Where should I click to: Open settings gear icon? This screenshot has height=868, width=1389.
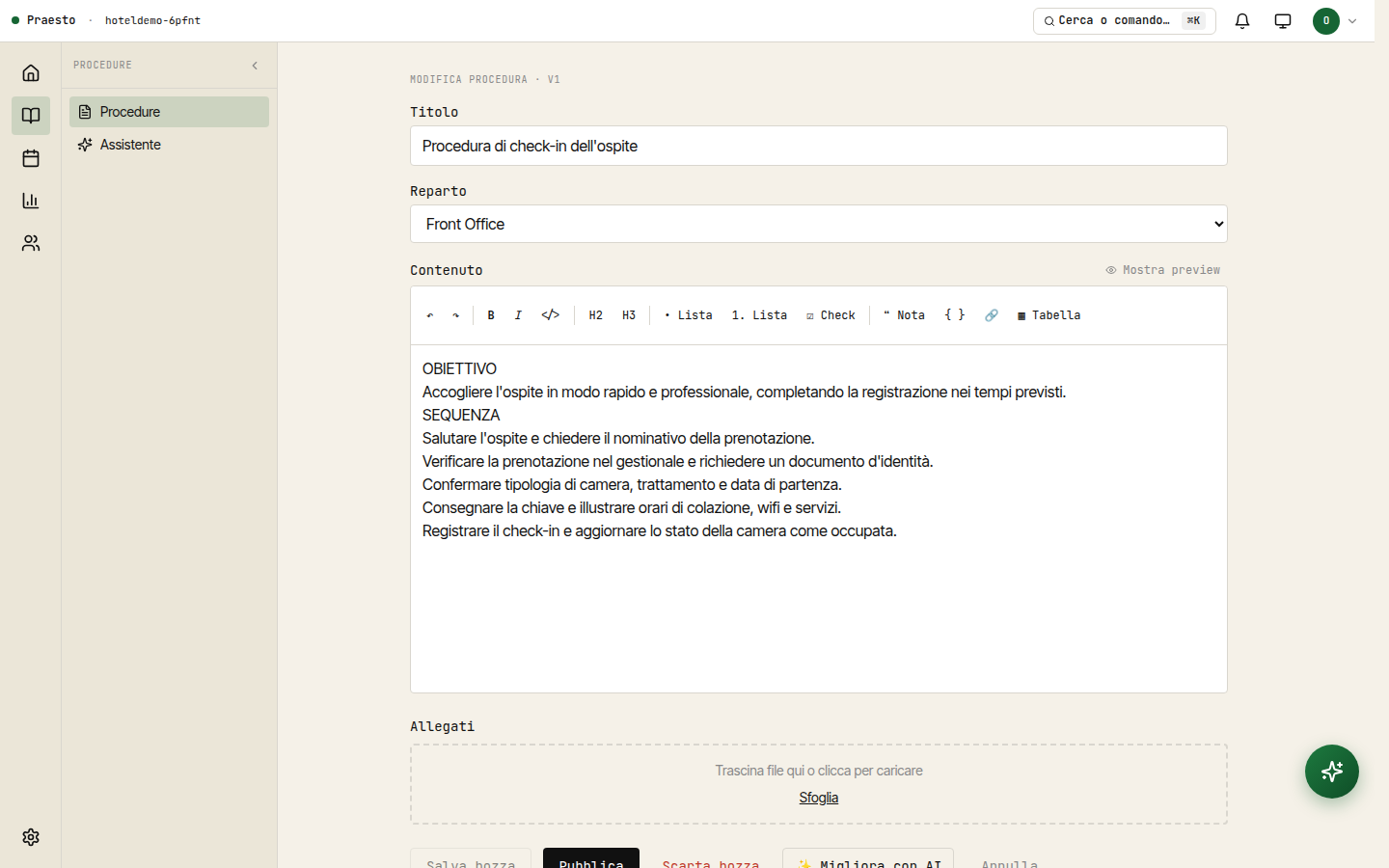[x=31, y=837]
